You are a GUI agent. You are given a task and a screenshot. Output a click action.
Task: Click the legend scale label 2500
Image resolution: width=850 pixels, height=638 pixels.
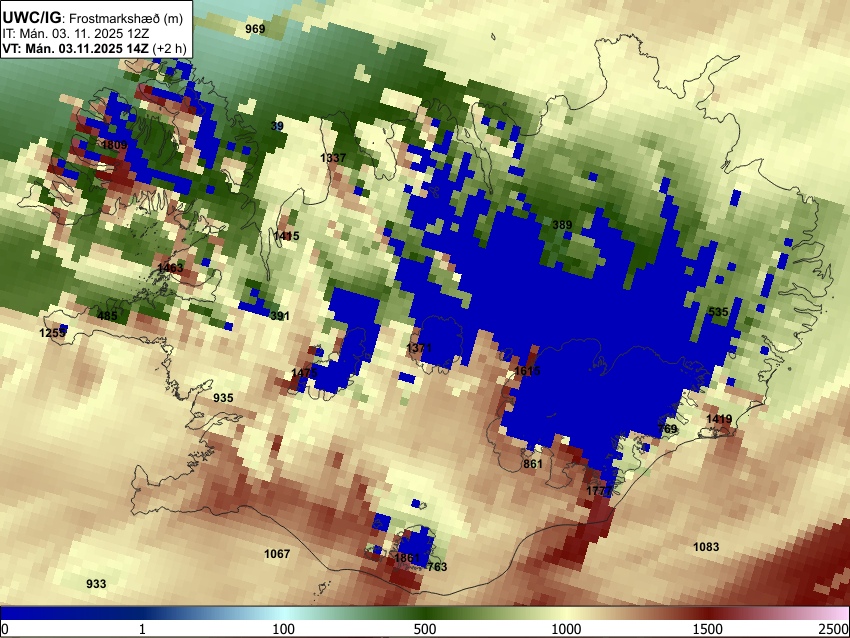coord(834,629)
